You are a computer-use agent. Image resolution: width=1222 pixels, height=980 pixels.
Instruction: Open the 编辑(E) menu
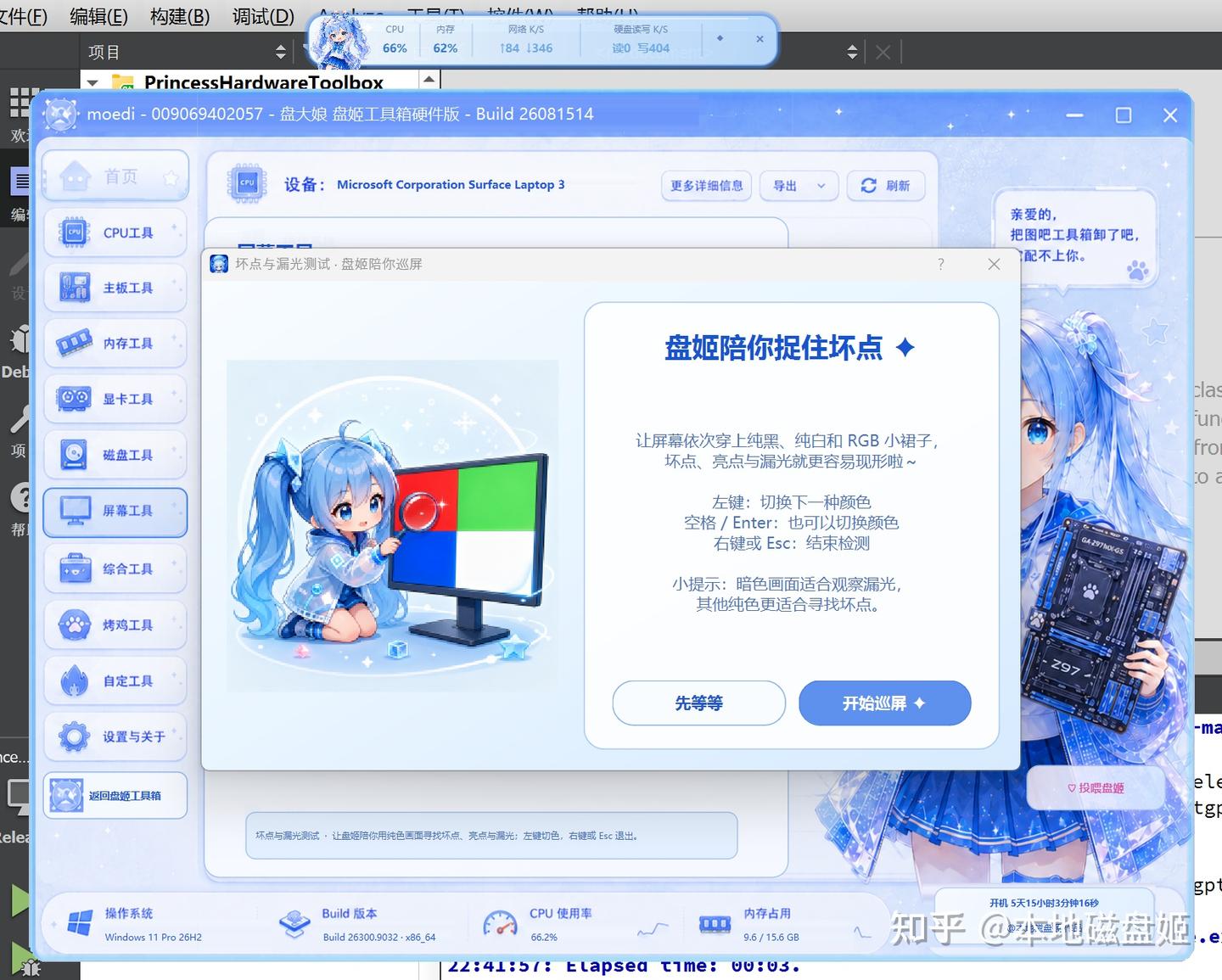tap(98, 16)
